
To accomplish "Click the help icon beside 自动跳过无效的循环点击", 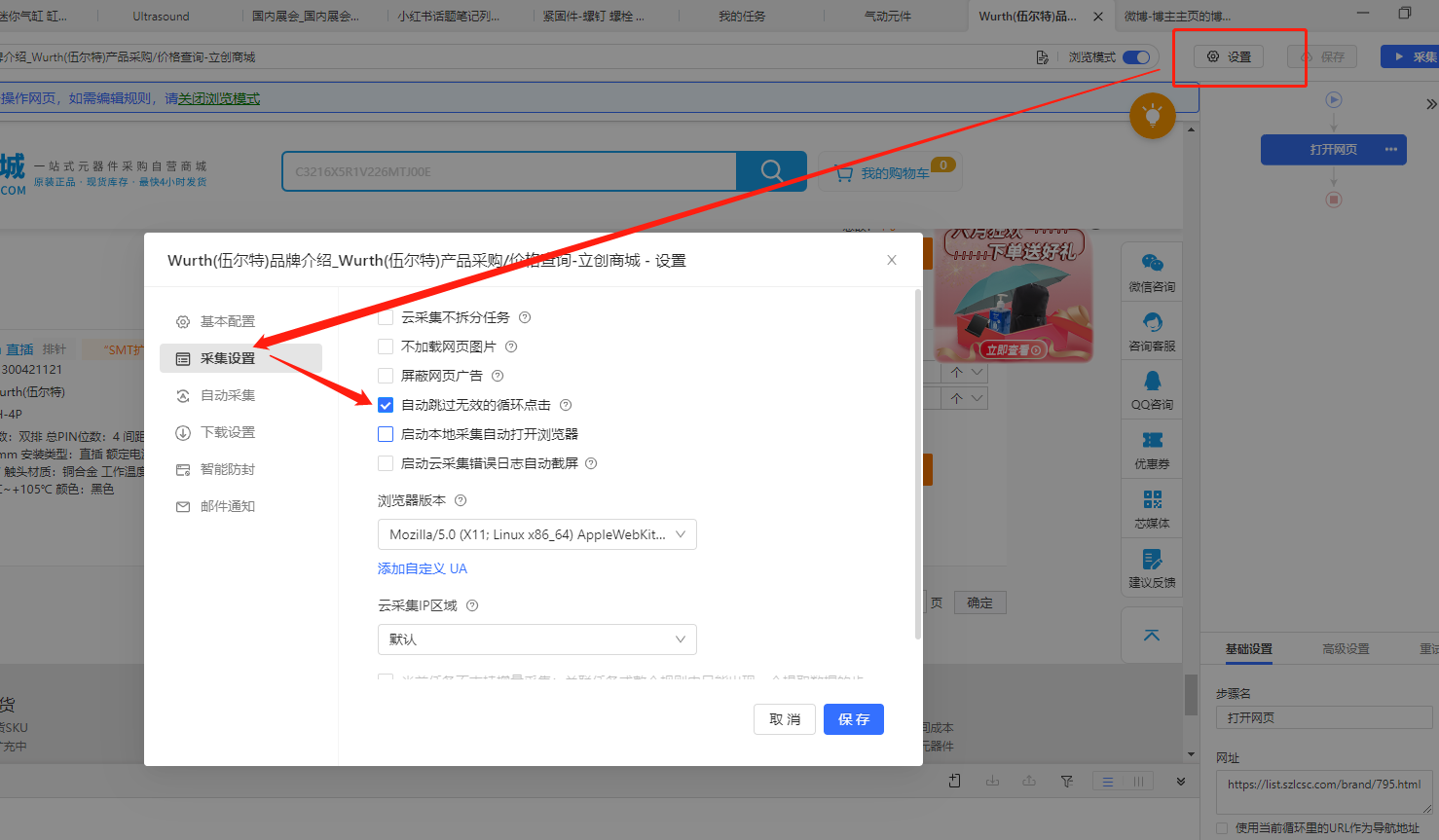I will [566, 405].
